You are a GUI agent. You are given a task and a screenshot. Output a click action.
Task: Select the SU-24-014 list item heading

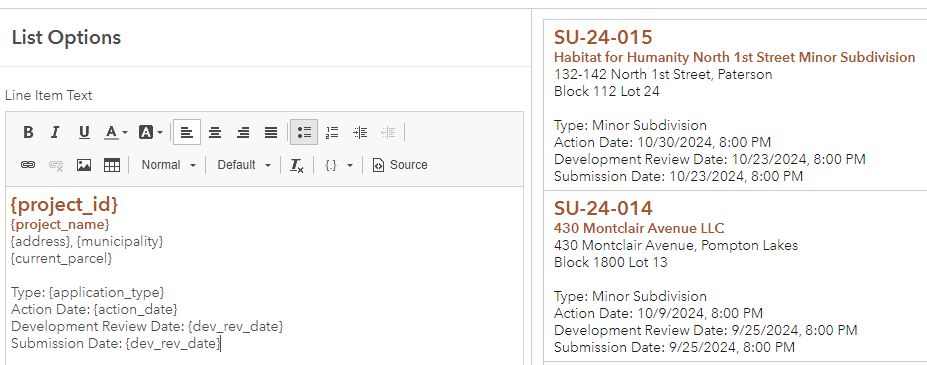(603, 208)
